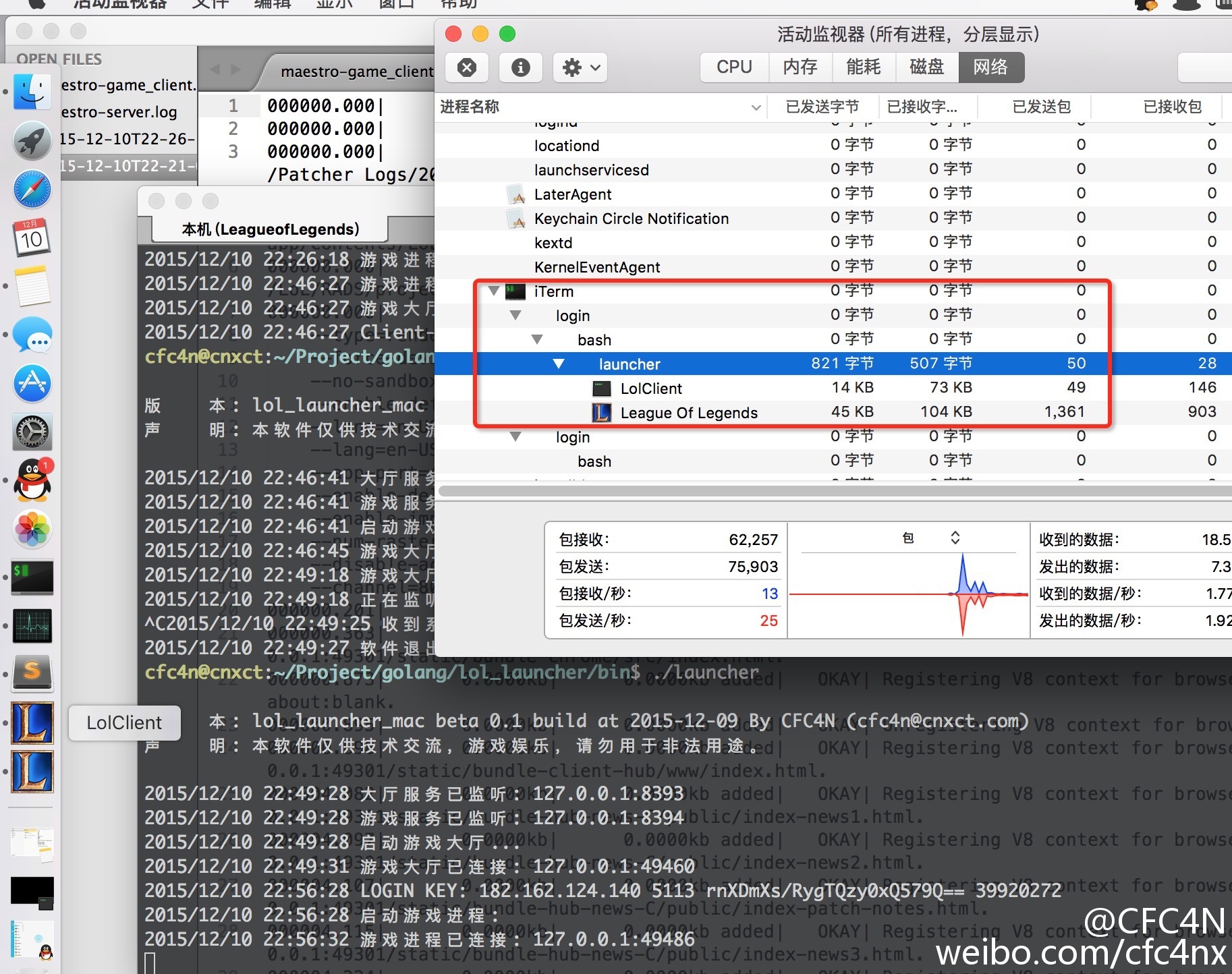Inspect process with info toolbar button
Image resolution: width=1232 pixels, height=974 pixels.
tap(520, 67)
